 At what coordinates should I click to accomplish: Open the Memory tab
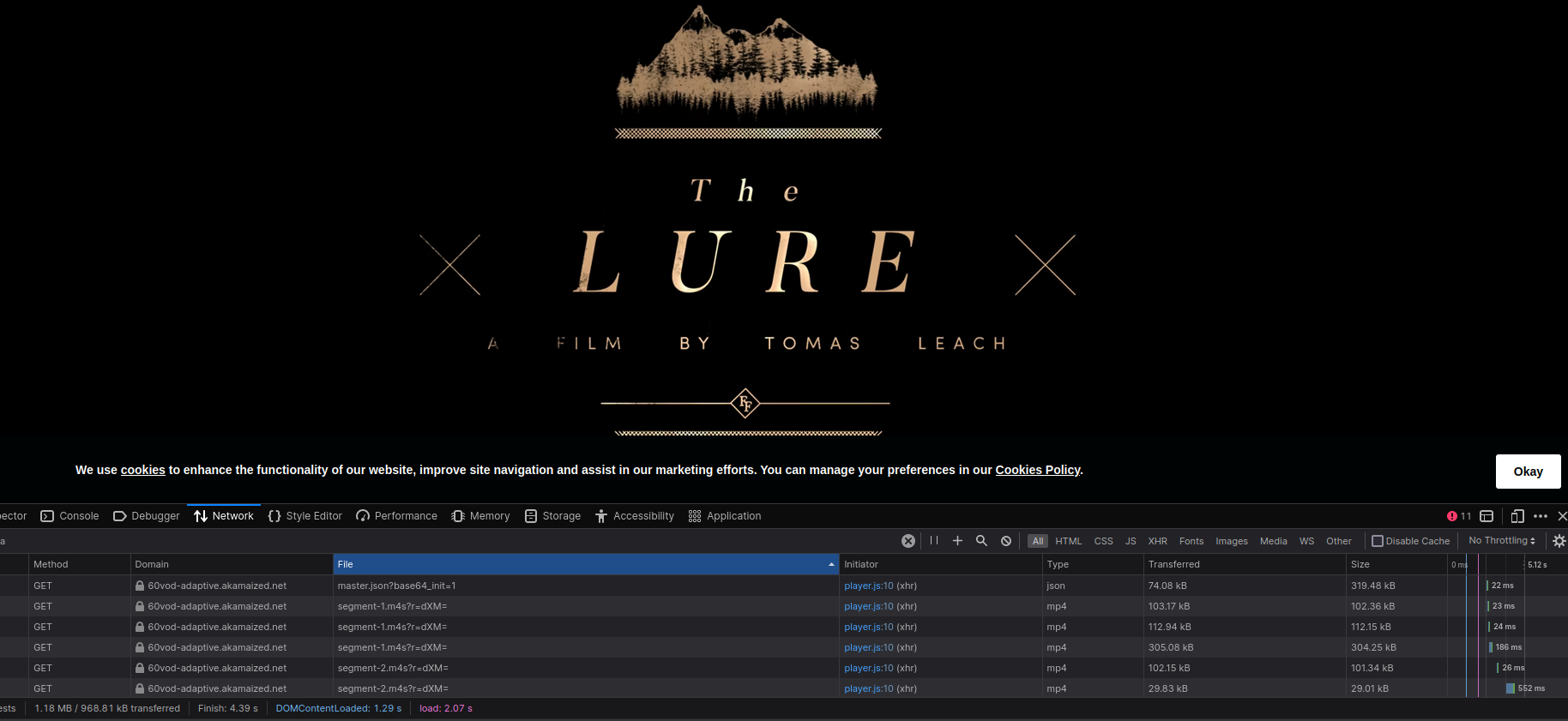pyautogui.click(x=481, y=516)
